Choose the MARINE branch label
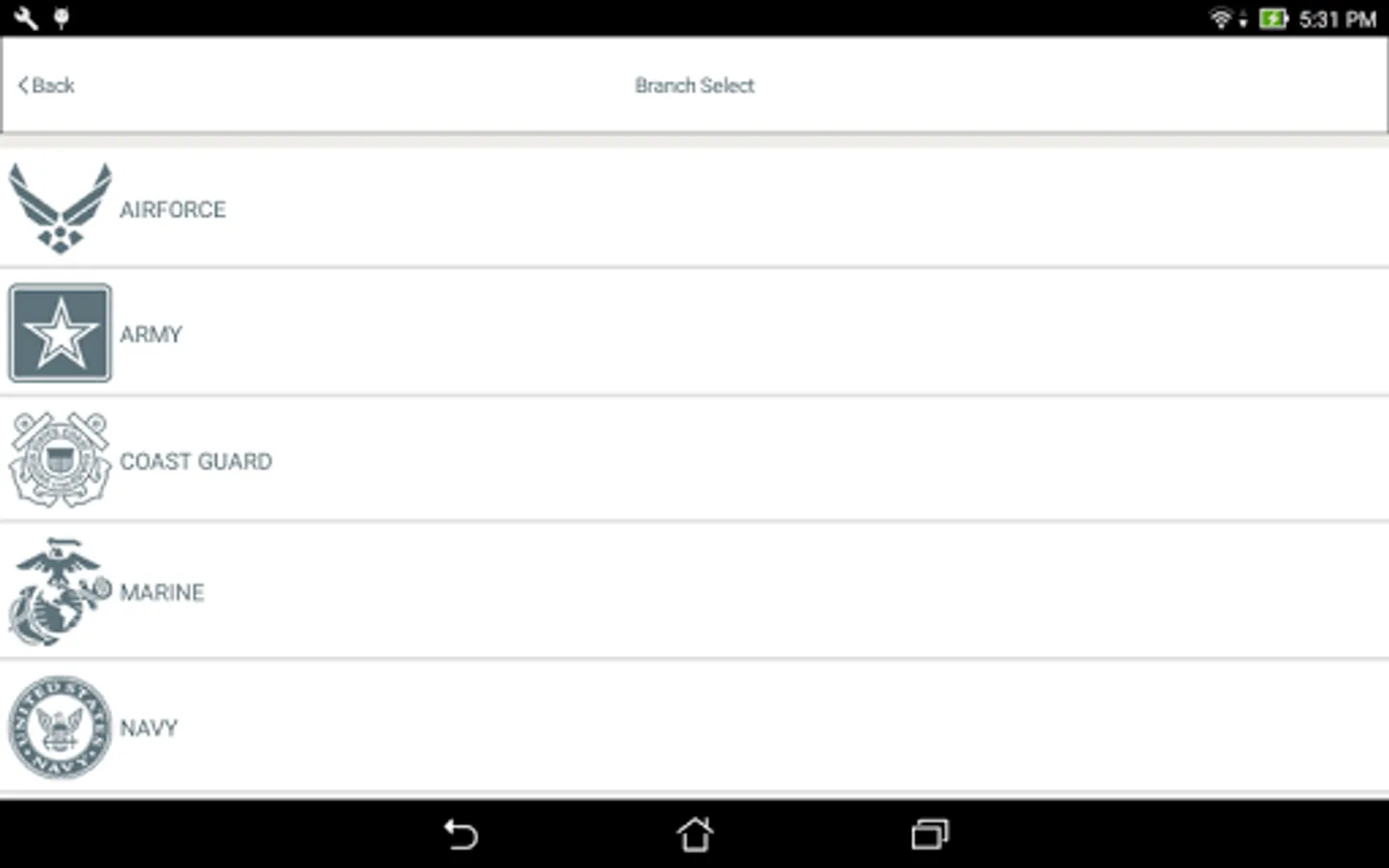 point(162,592)
